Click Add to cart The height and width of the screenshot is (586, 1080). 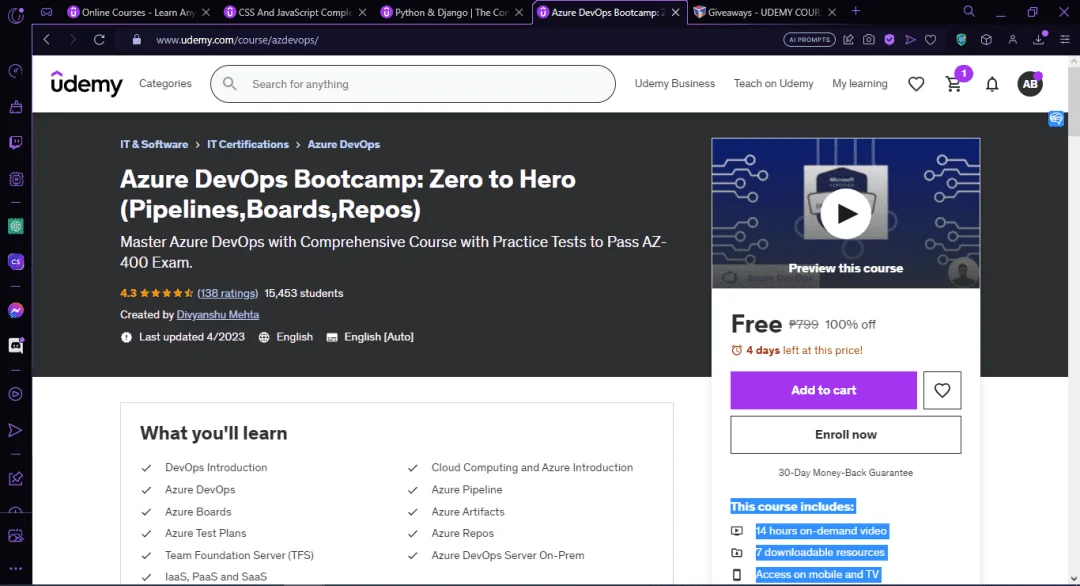[824, 390]
